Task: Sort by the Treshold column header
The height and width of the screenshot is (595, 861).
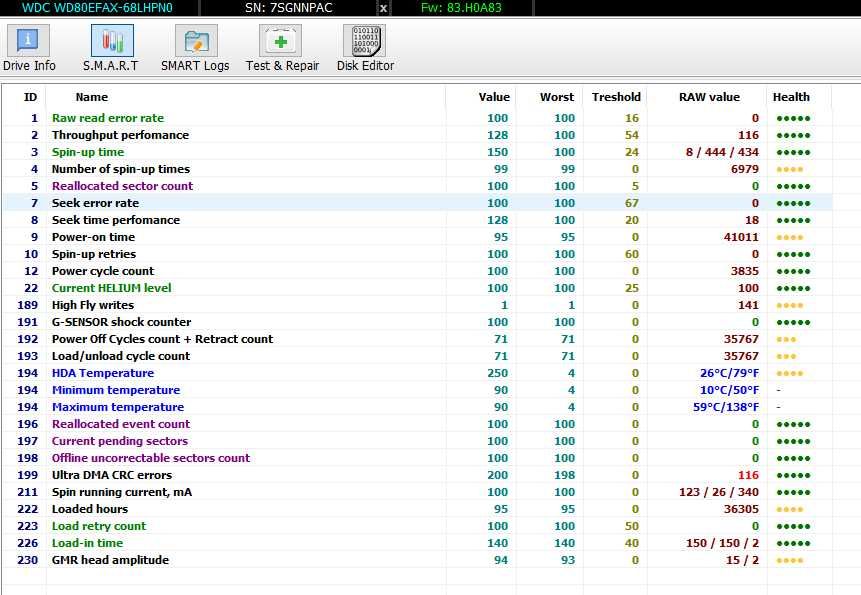Action: click(616, 97)
